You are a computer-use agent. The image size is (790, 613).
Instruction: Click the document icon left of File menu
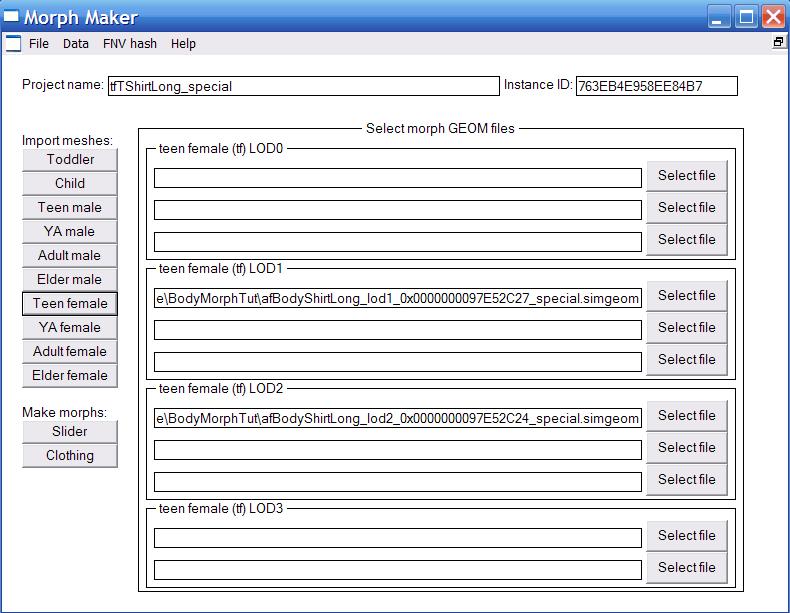tap(14, 44)
